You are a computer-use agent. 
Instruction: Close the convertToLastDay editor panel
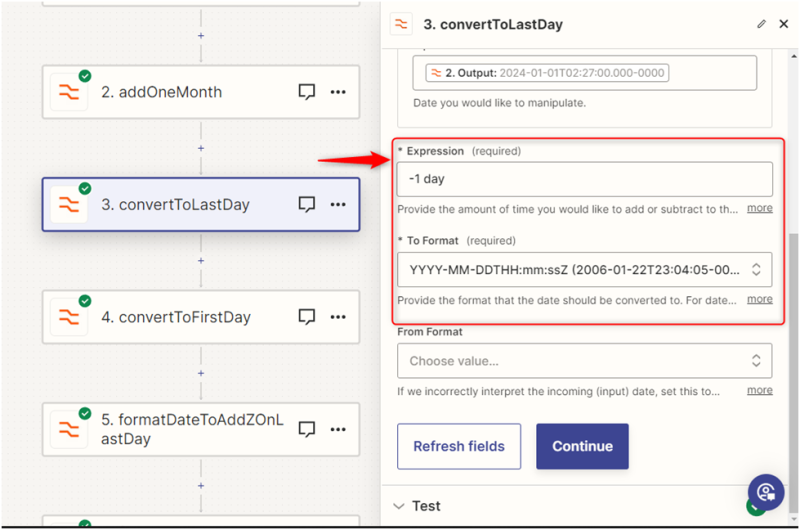783,23
